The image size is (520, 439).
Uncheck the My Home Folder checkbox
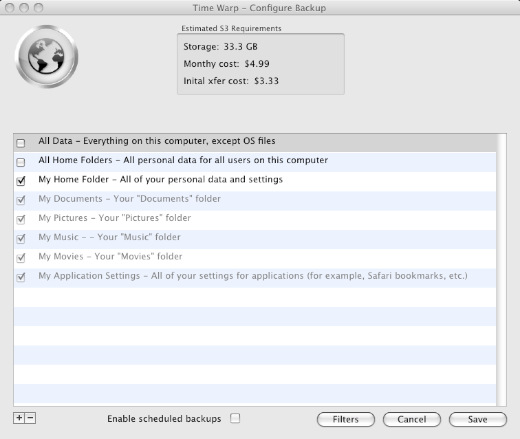point(21,181)
